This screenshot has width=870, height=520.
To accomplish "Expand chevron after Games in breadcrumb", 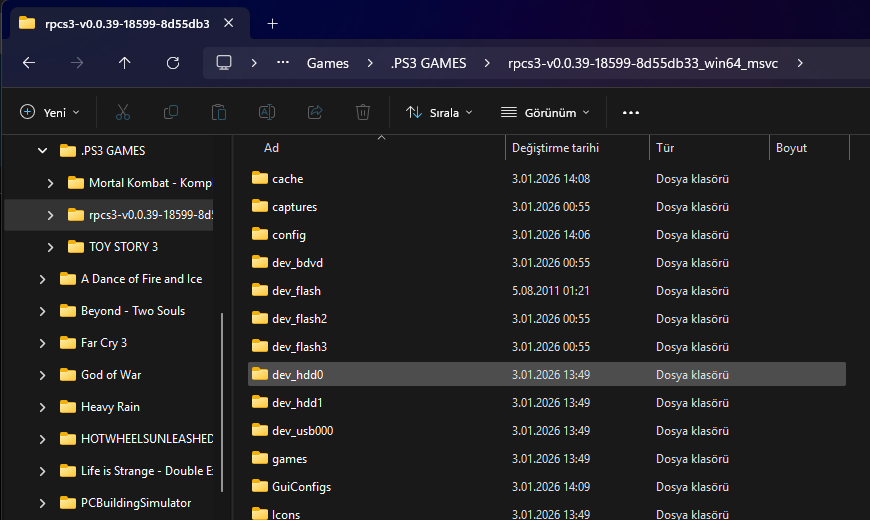I will tap(370, 63).
